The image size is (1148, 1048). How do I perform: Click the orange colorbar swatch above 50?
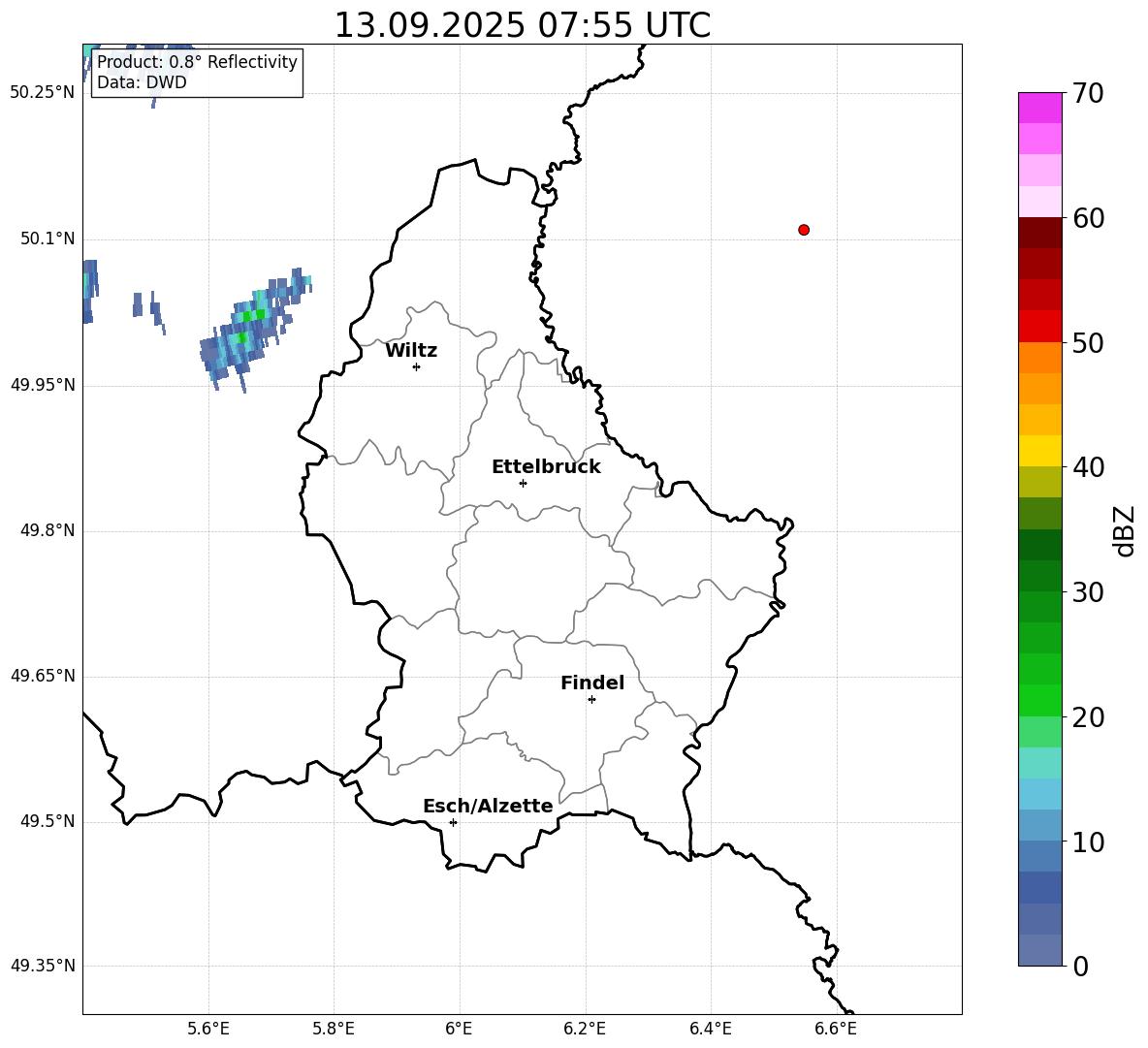(x=1039, y=357)
